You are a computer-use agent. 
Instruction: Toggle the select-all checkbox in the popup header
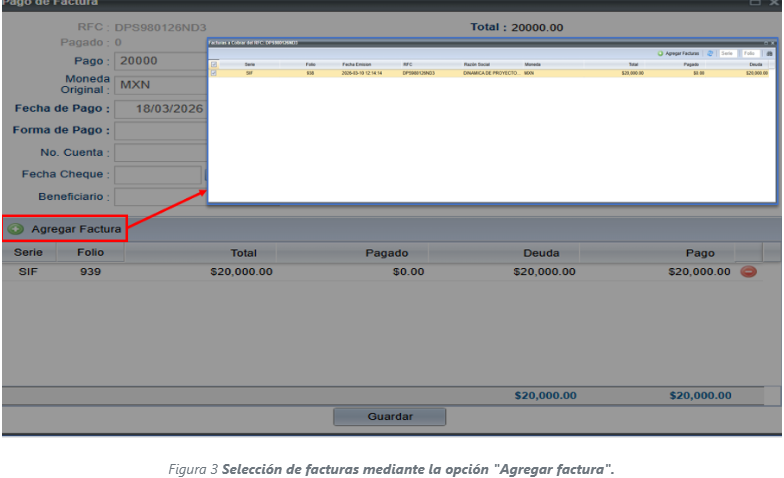point(214,63)
